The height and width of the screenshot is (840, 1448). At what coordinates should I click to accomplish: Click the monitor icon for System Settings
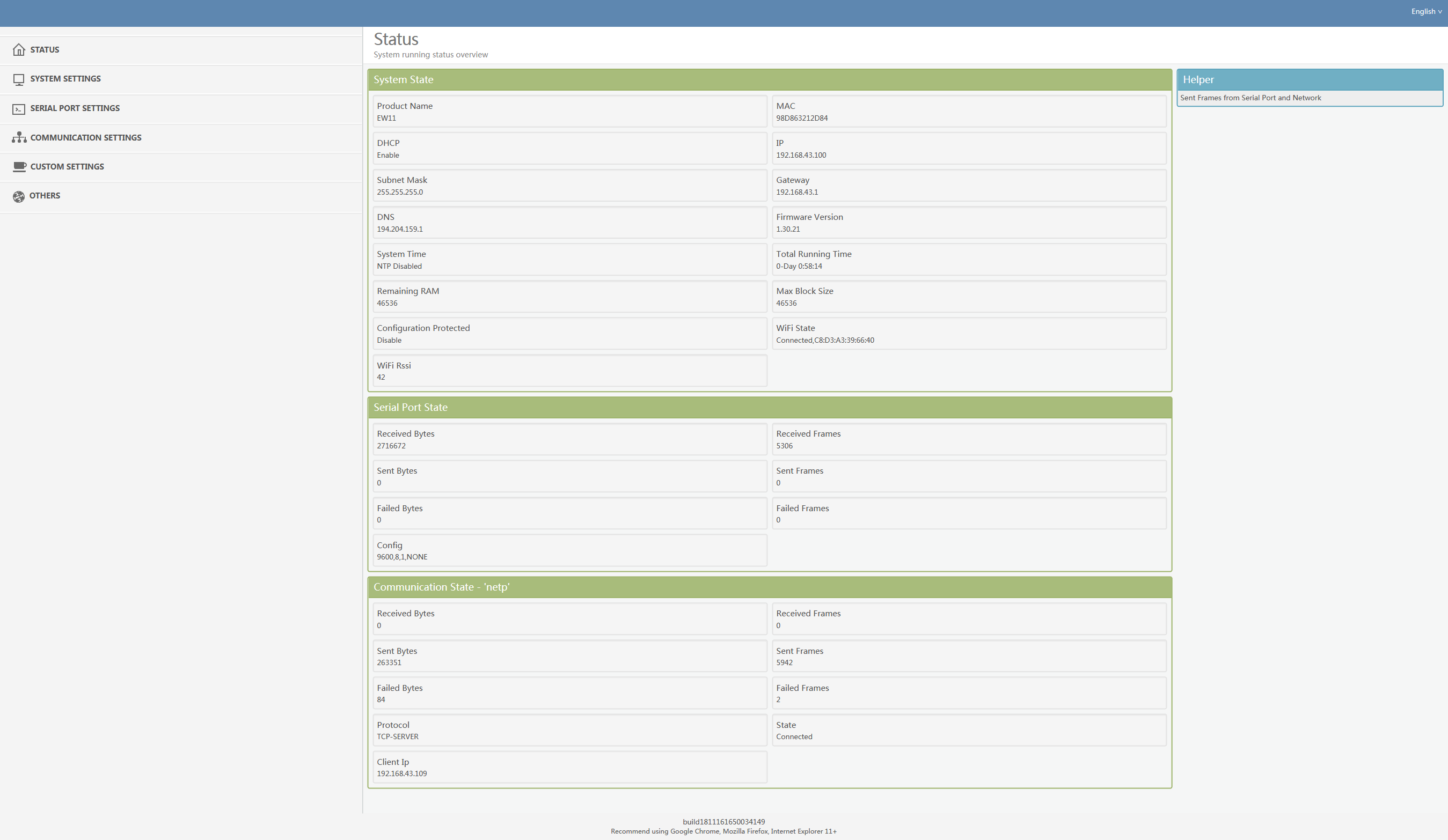pyautogui.click(x=19, y=79)
